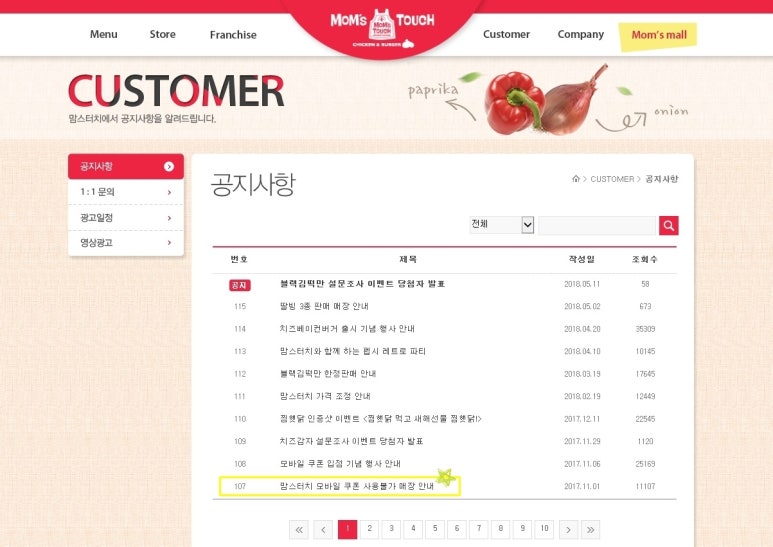Select 광고일정 in the sidebar

pyautogui.click(x=126, y=218)
